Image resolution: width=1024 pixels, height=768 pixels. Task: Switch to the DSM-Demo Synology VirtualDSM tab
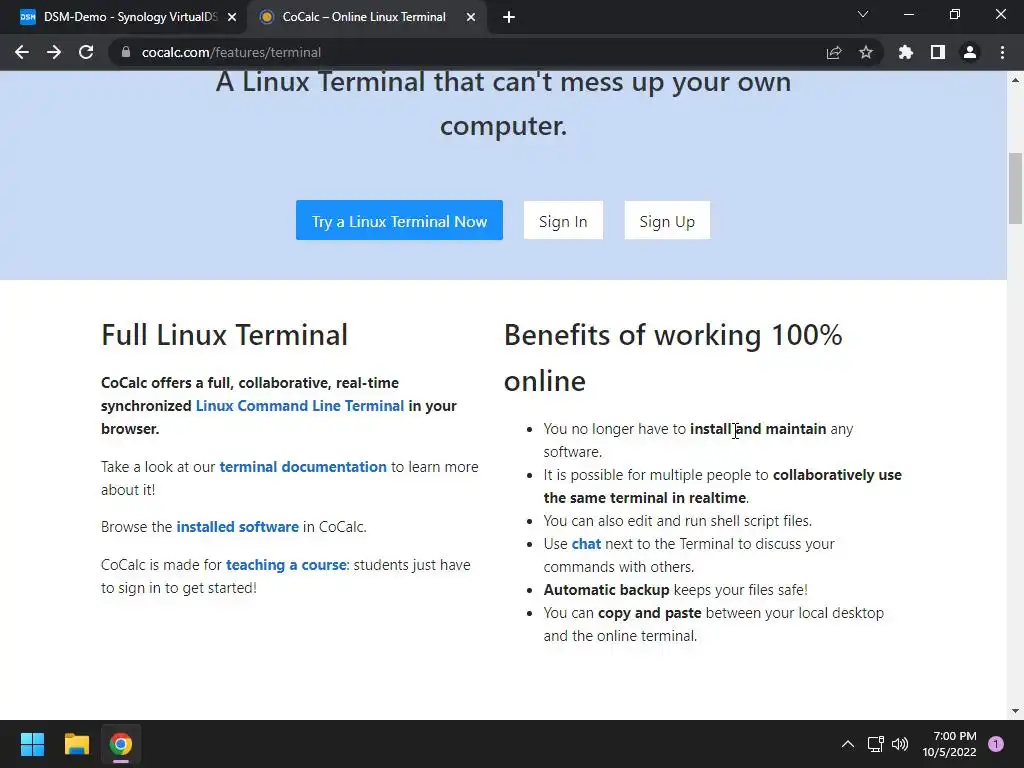(x=123, y=17)
